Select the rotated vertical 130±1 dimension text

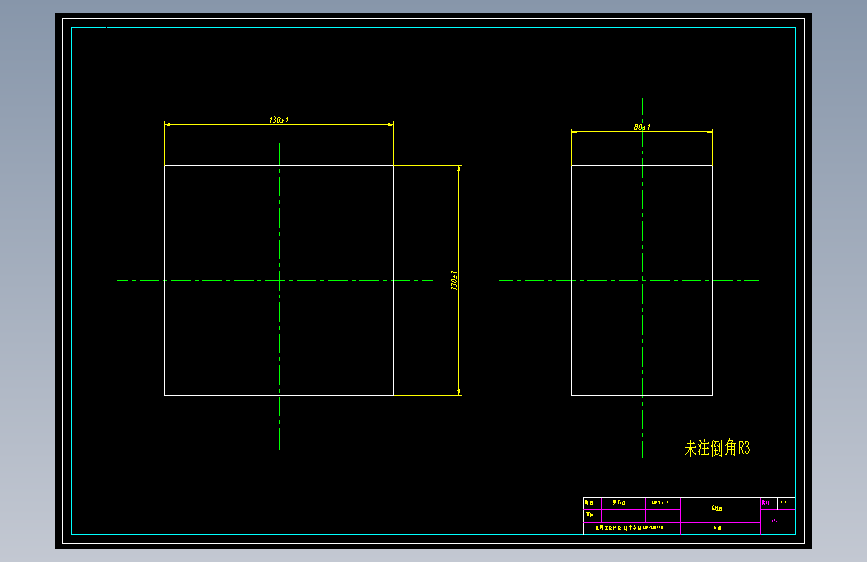click(x=454, y=280)
